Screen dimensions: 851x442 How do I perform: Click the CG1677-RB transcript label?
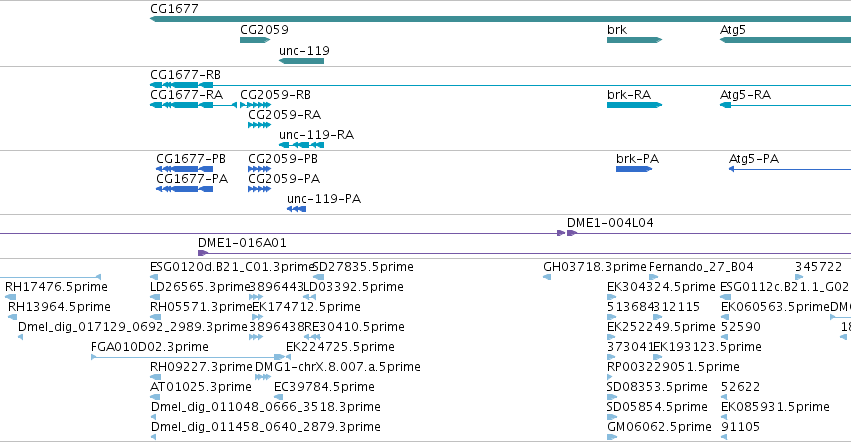point(185,74)
